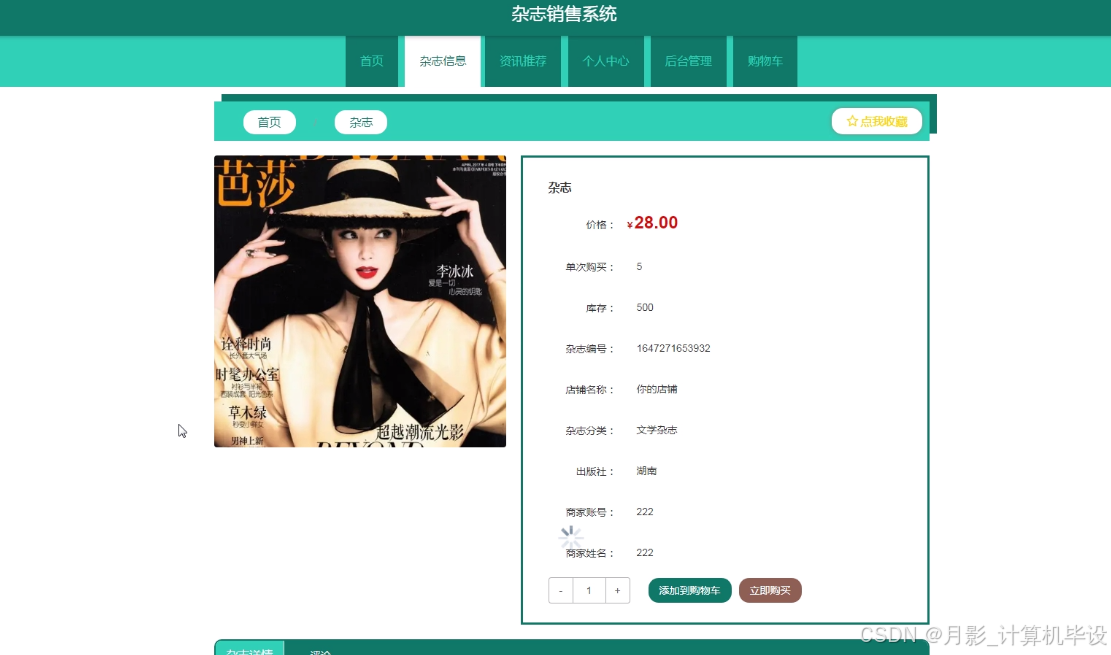Click the 点我收藏 favorite button

pos(877,120)
